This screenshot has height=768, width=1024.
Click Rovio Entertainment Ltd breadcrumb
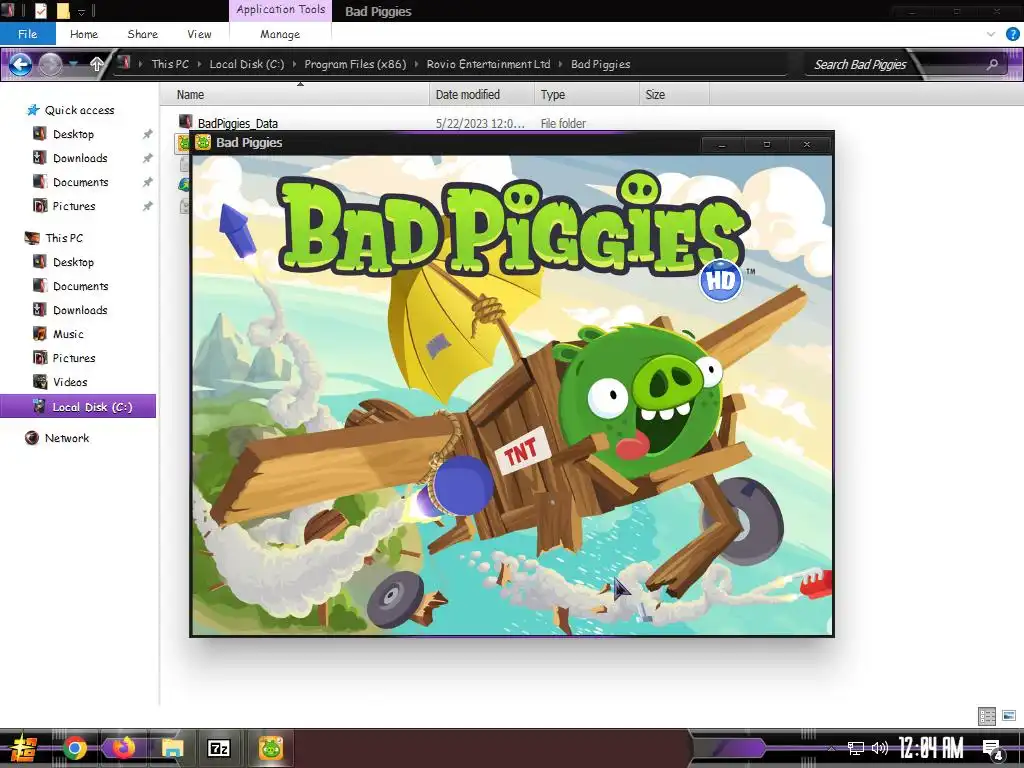(x=488, y=64)
